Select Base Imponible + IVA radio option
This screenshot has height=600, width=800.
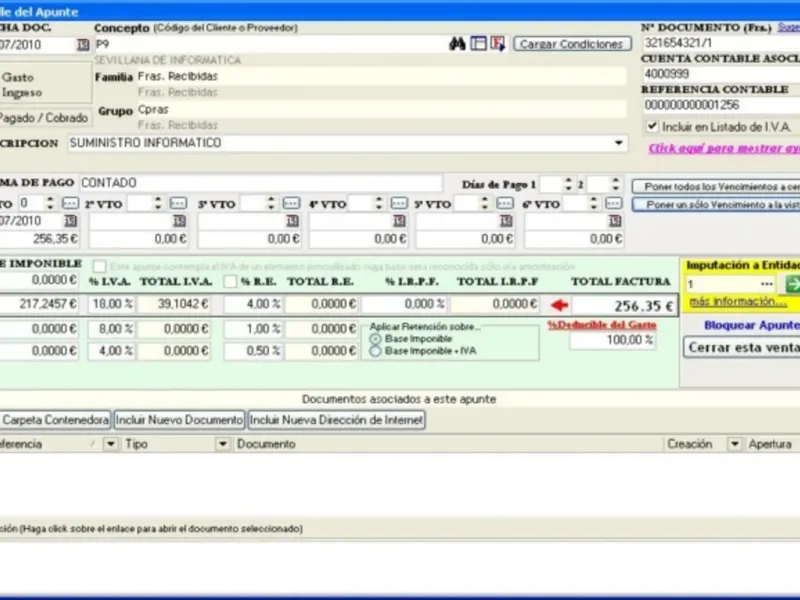click(376, 351)
